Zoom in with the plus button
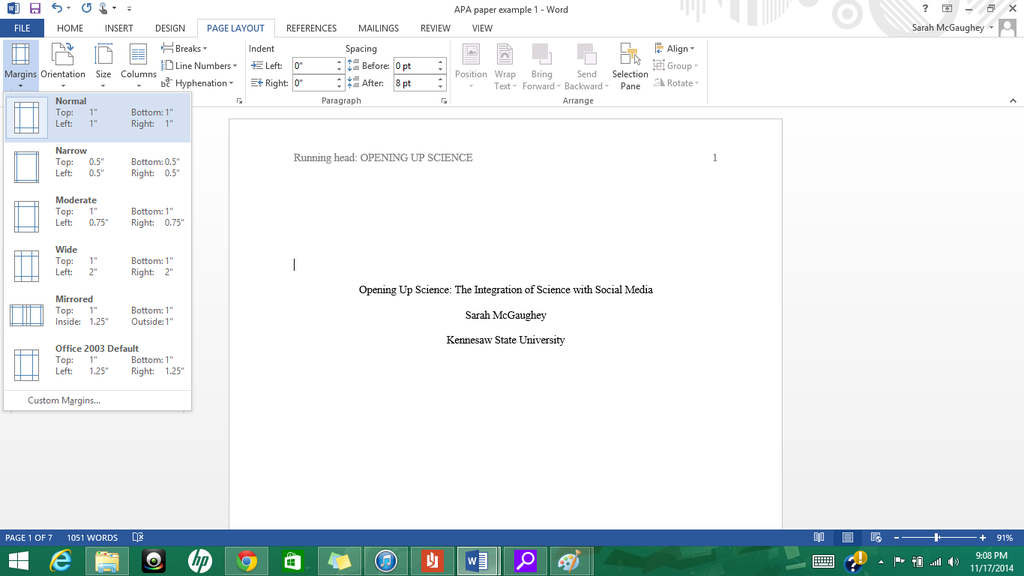The width and height of the screenshot is (1024, 576). [x=982, y=537]
